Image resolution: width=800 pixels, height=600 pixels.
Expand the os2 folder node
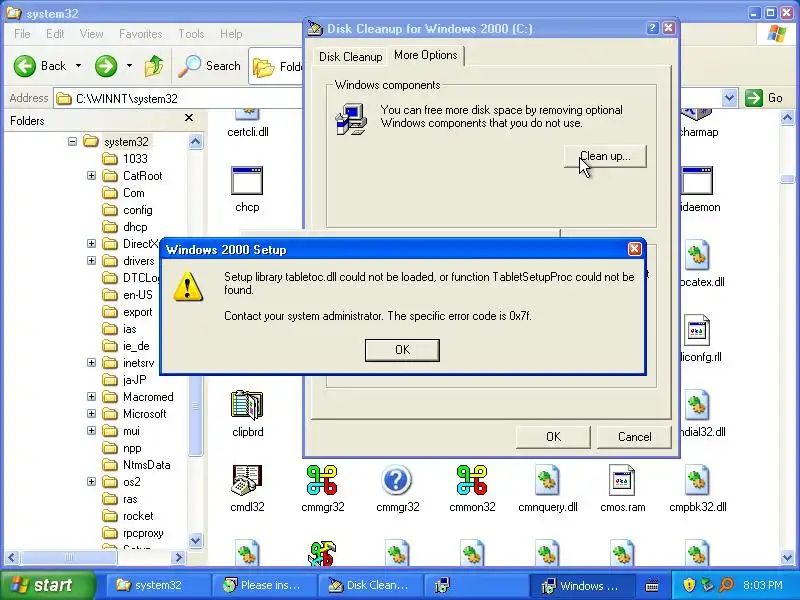click(91, 482)
